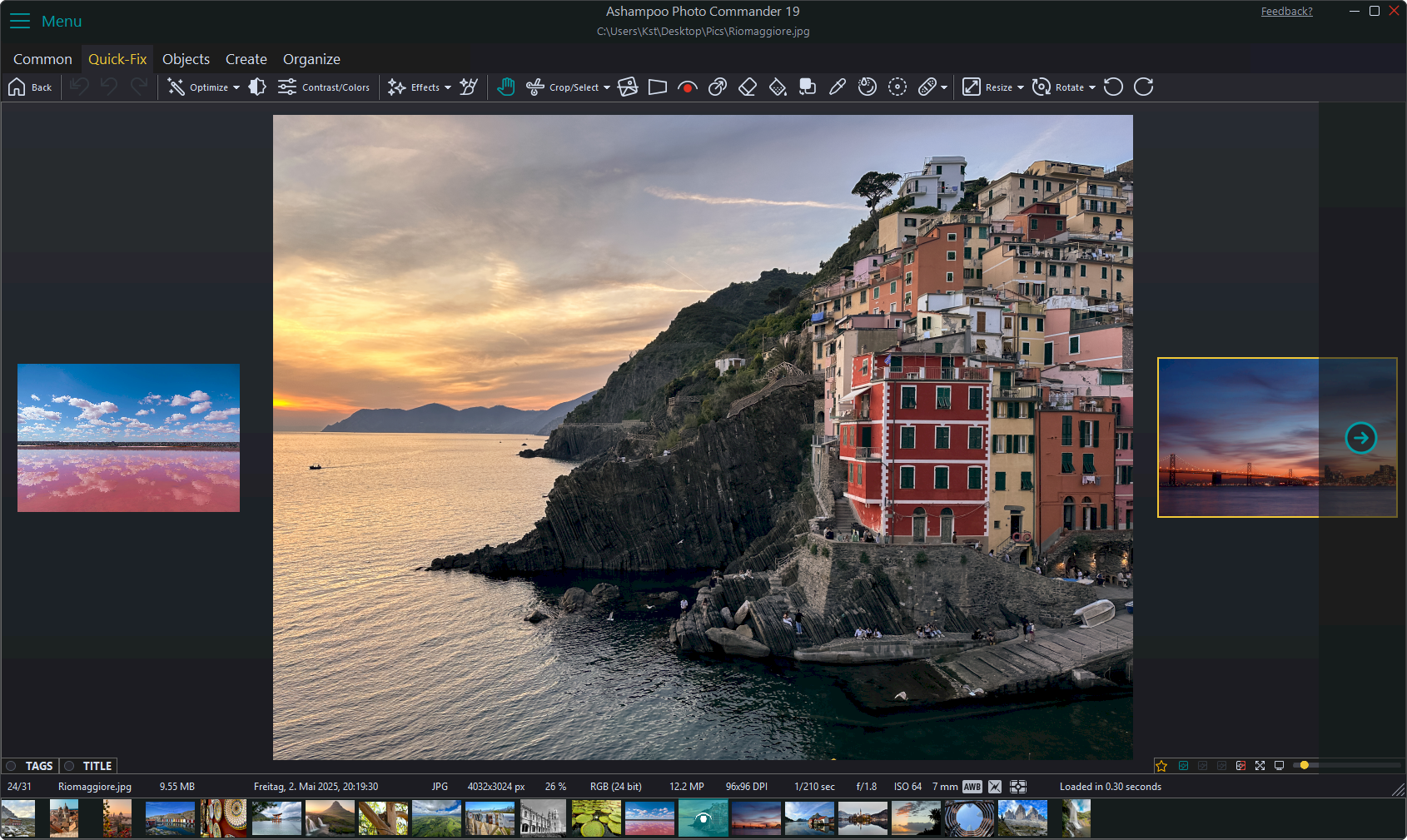Click the next image preview thumbnail
The width and height of the screenshot is (1407, 840).
(x=1361, y=437)
